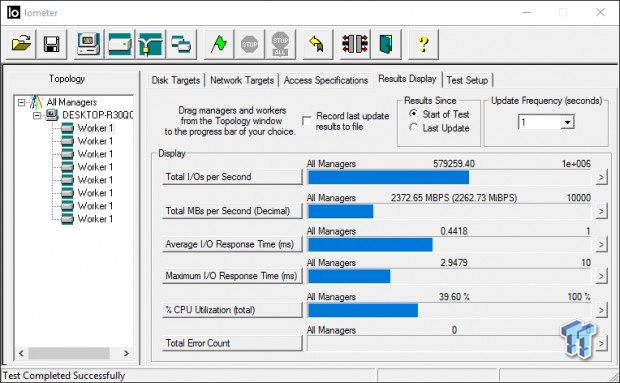Click Average I/O Response Time button
Viewport: 620px width, 383px height.
pos(232,244)
